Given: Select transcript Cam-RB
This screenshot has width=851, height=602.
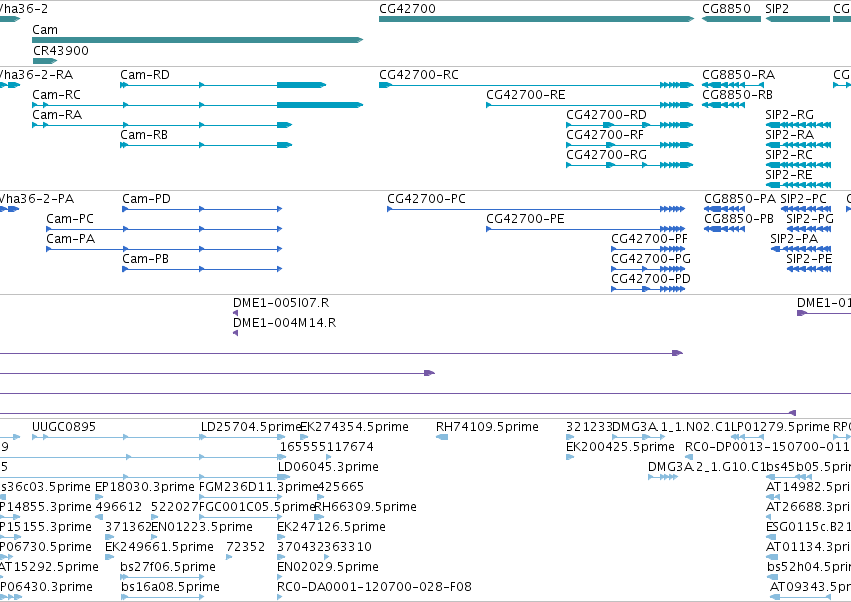Looking at the screenshot, I should 206,145.
